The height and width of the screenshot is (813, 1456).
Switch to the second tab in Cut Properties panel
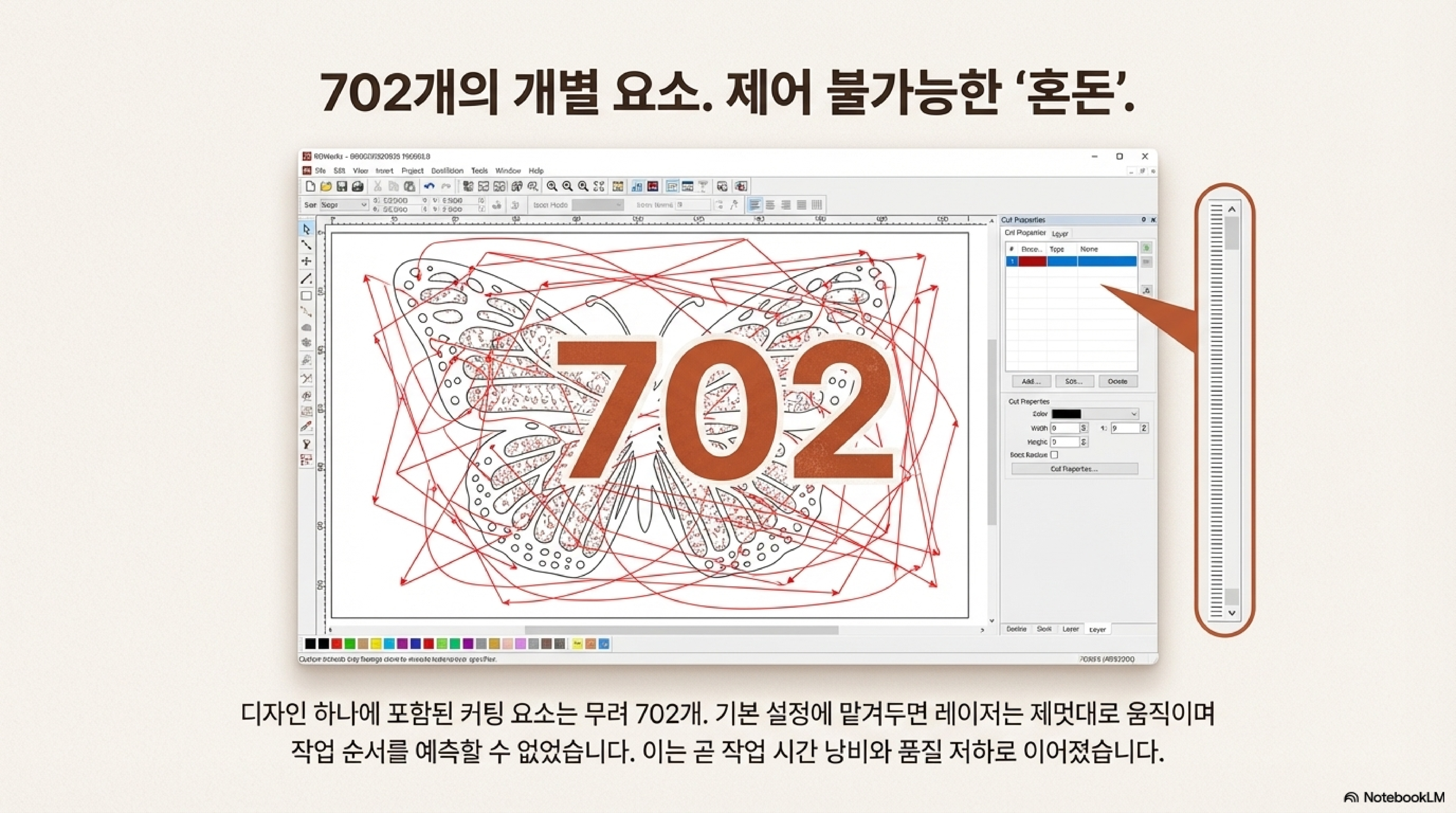pos(1060,233)
